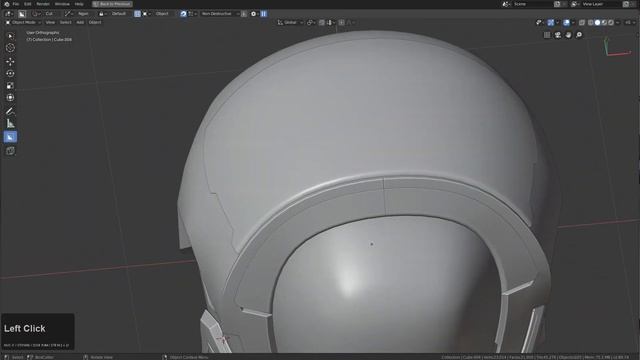Click the View Layer name field

pos(601,4)
